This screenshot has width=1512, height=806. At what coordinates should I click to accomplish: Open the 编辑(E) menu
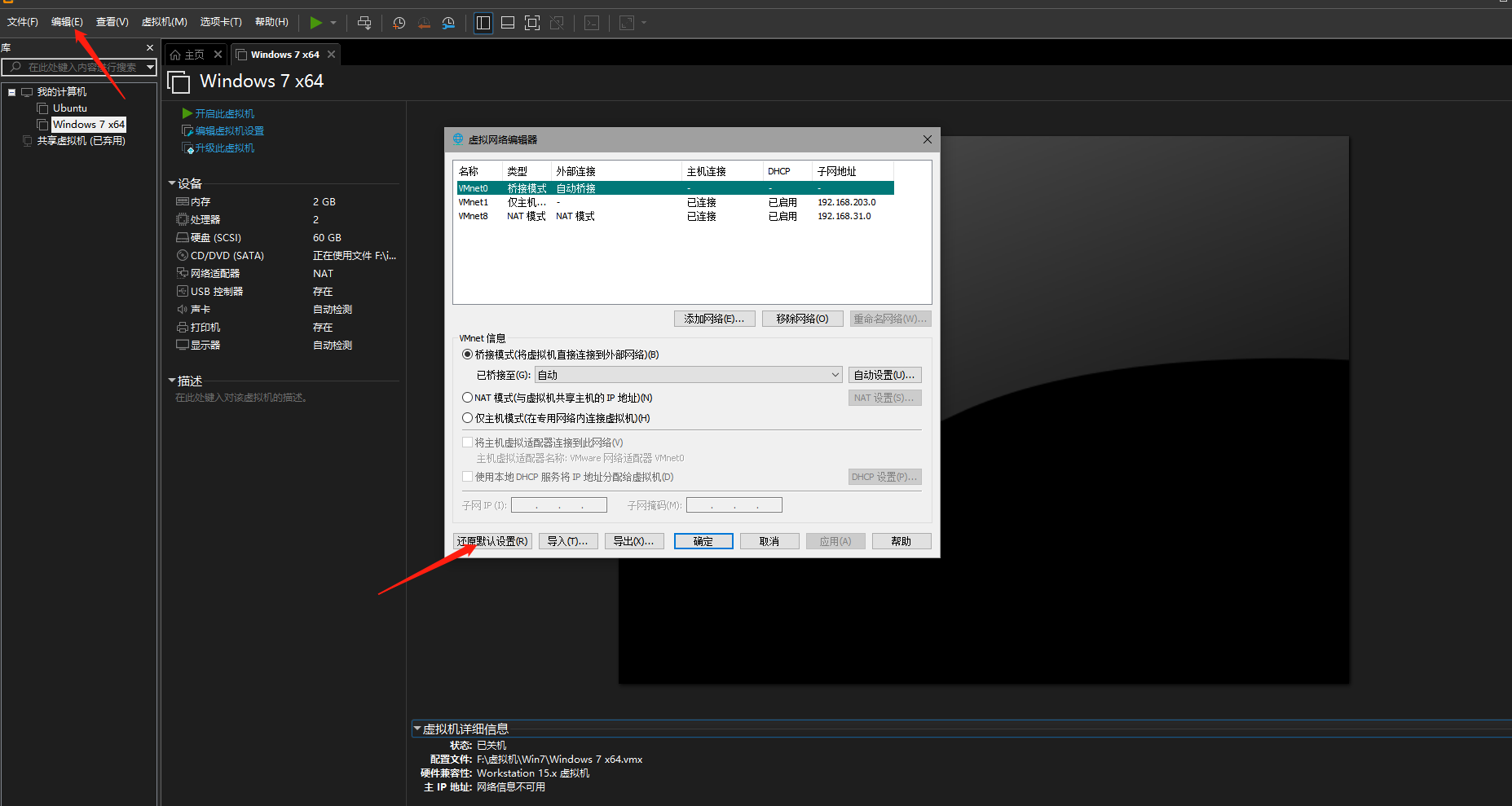[x=67, y=22]
